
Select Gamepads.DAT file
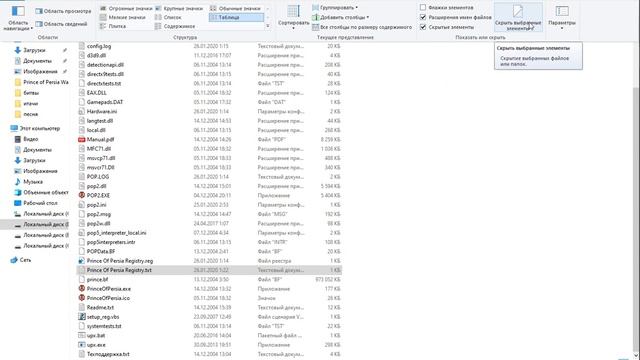click(x=105, y=102)
